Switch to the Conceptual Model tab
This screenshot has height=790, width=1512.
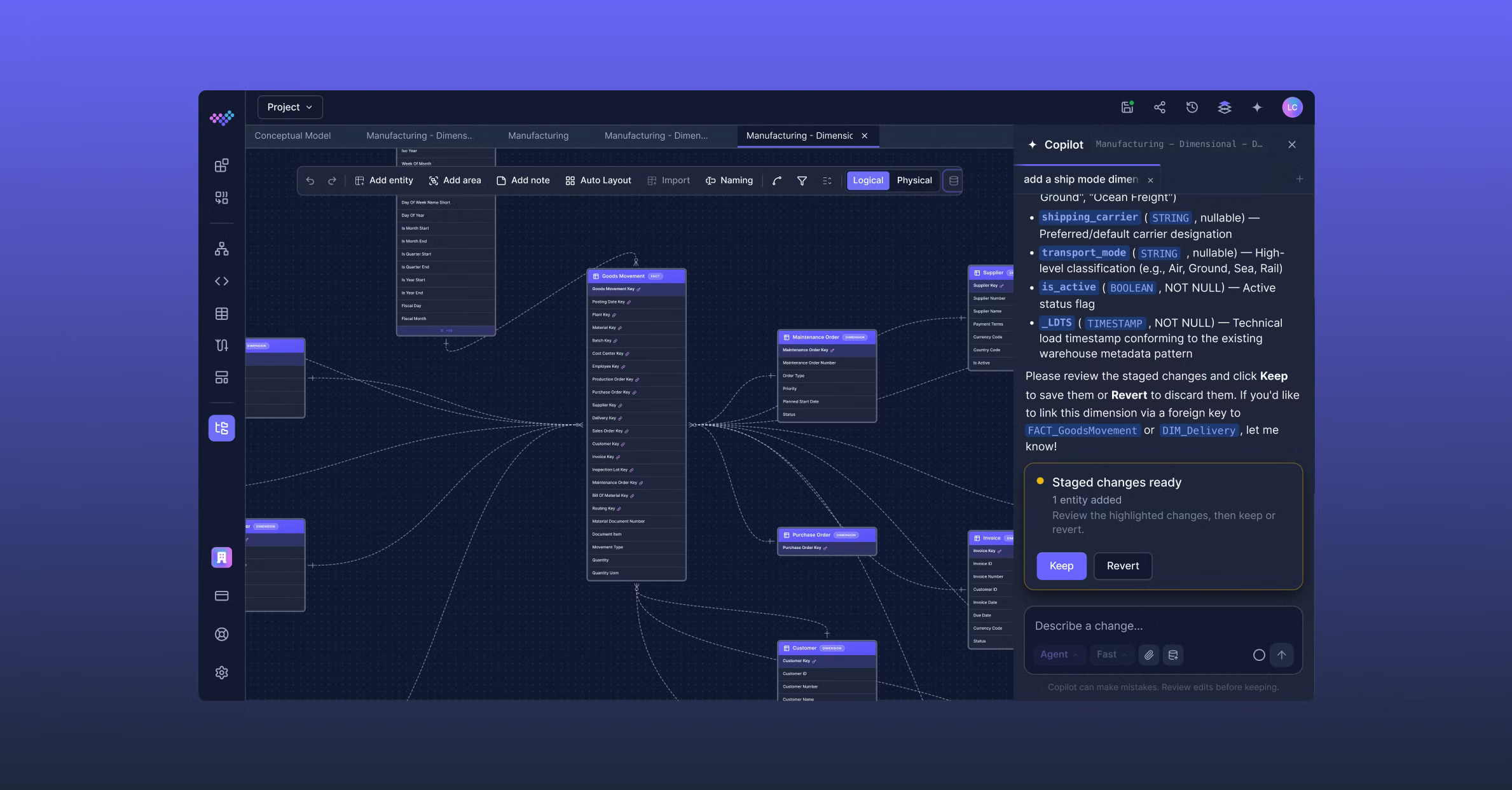tap(292, 135)
